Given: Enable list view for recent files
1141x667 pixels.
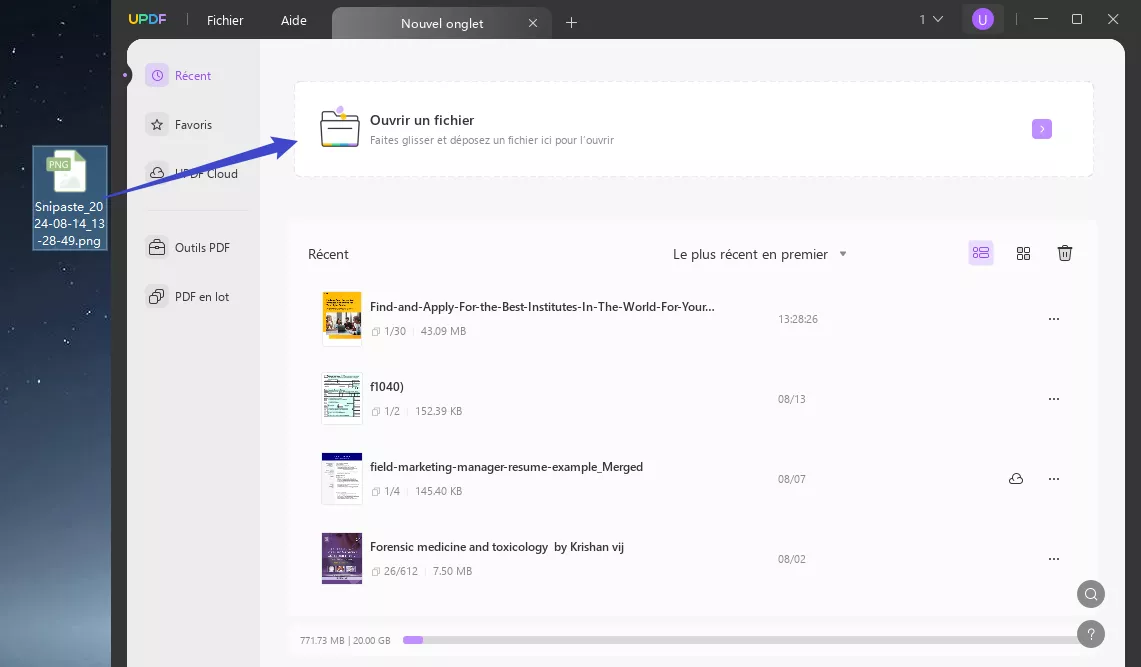Looking at the screenshot, I should coord(981,253).
